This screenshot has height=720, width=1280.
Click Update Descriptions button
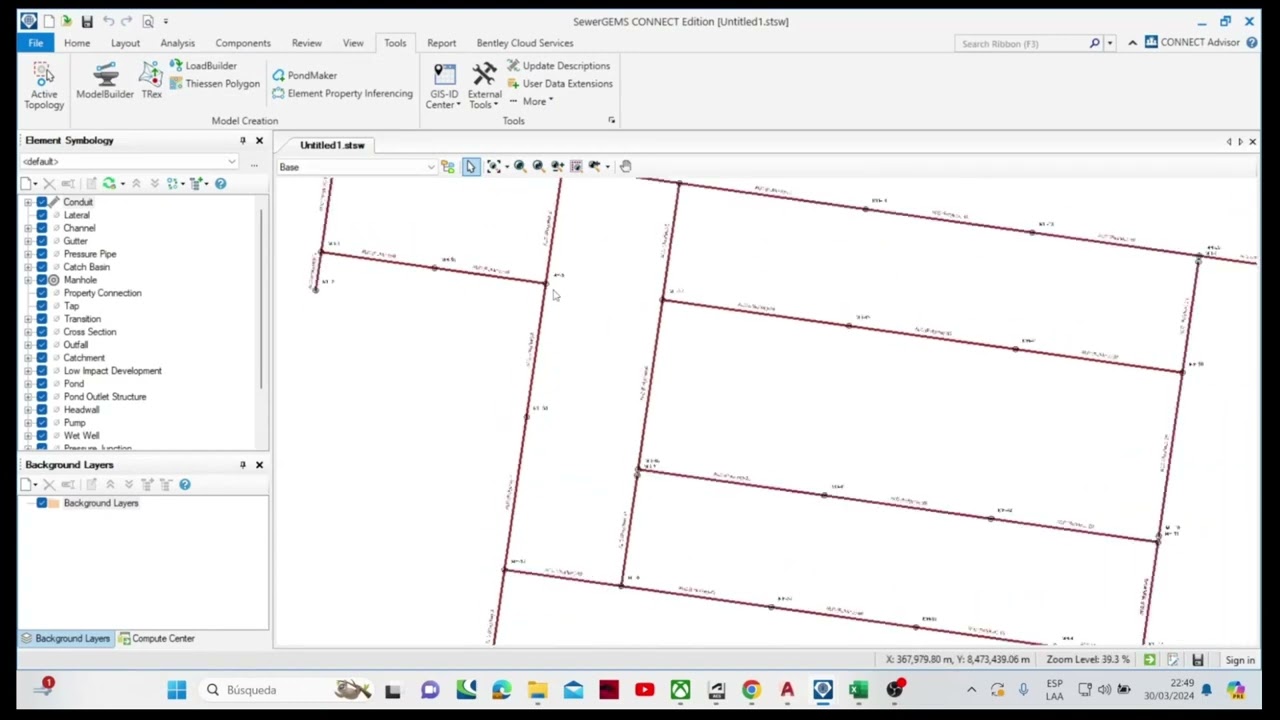pyautogui.click(x=558, y=66)
